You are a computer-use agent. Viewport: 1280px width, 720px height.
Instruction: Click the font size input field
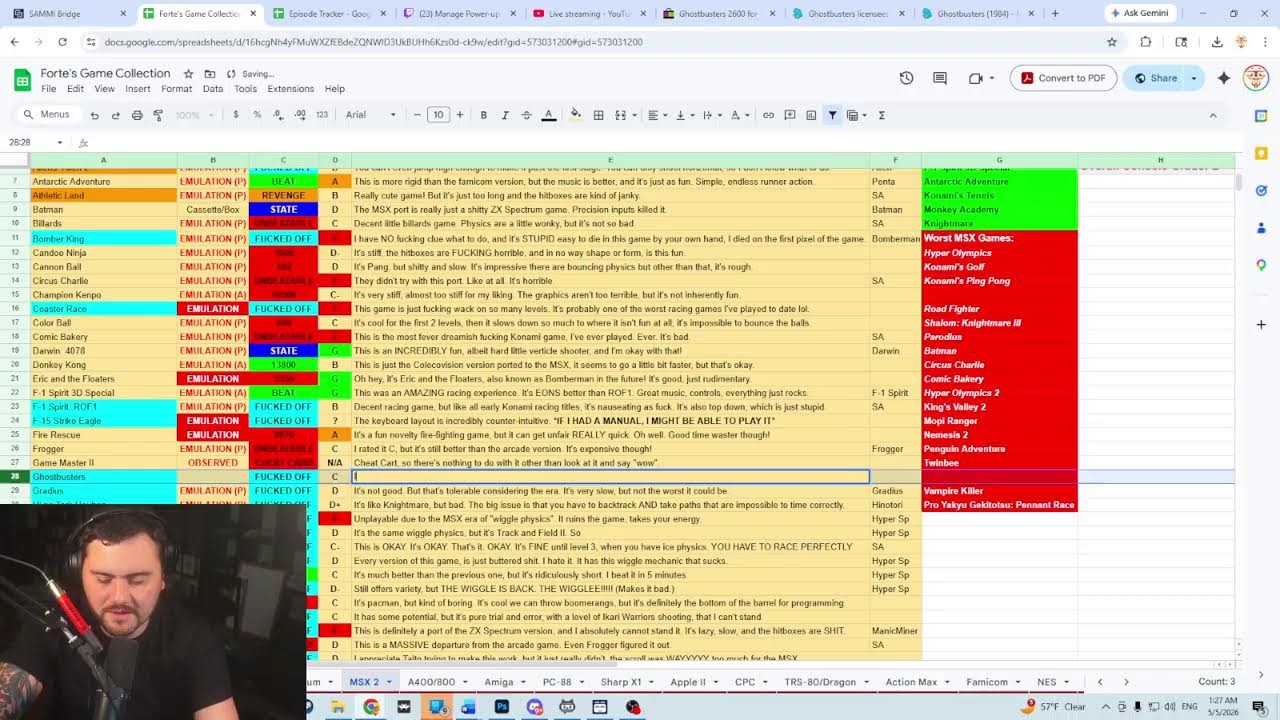(438, 115)
